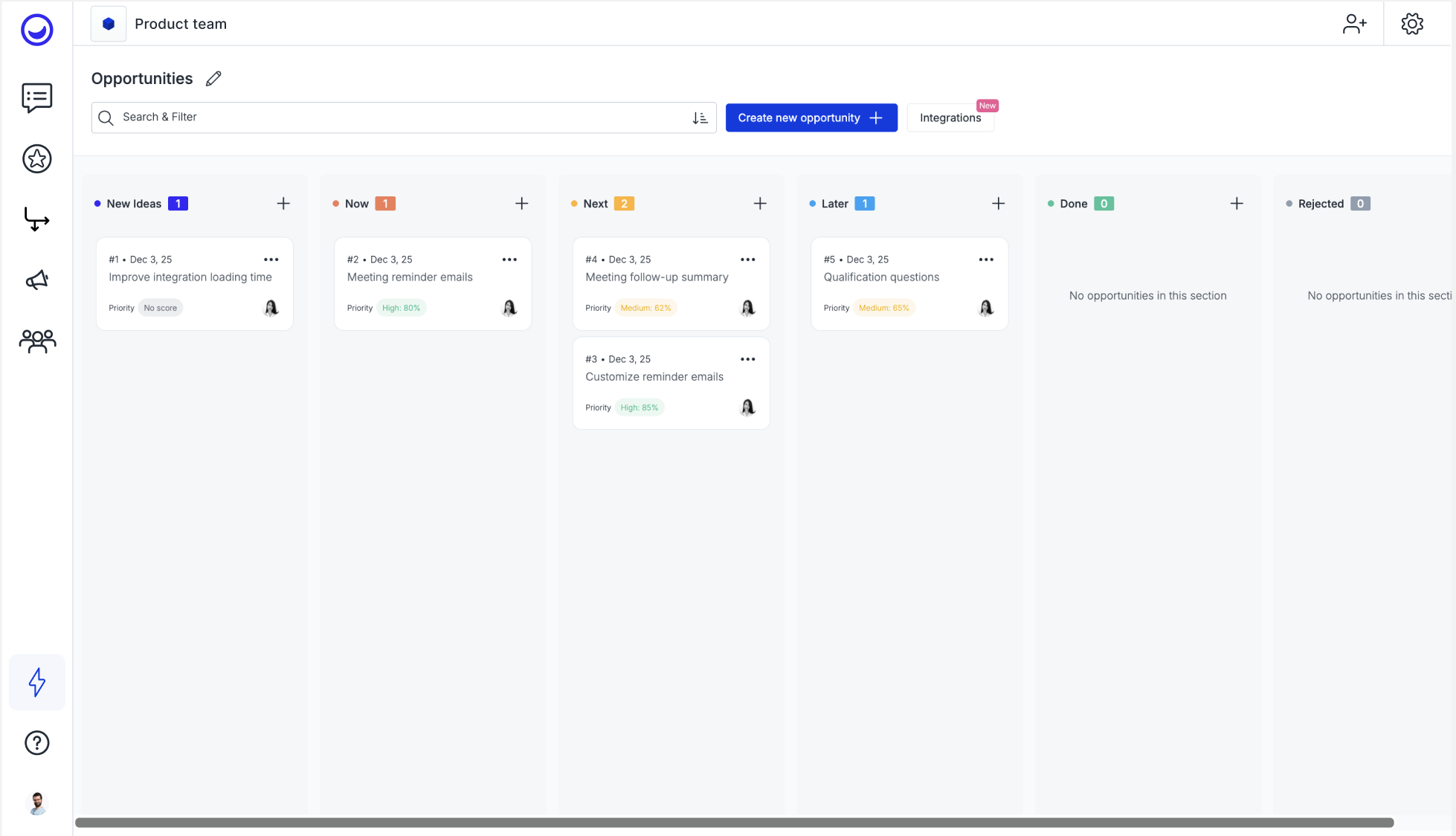The image size is (1456, 836).
Task: Open the sort order dropdown in search bar
Action: [700, 118]
